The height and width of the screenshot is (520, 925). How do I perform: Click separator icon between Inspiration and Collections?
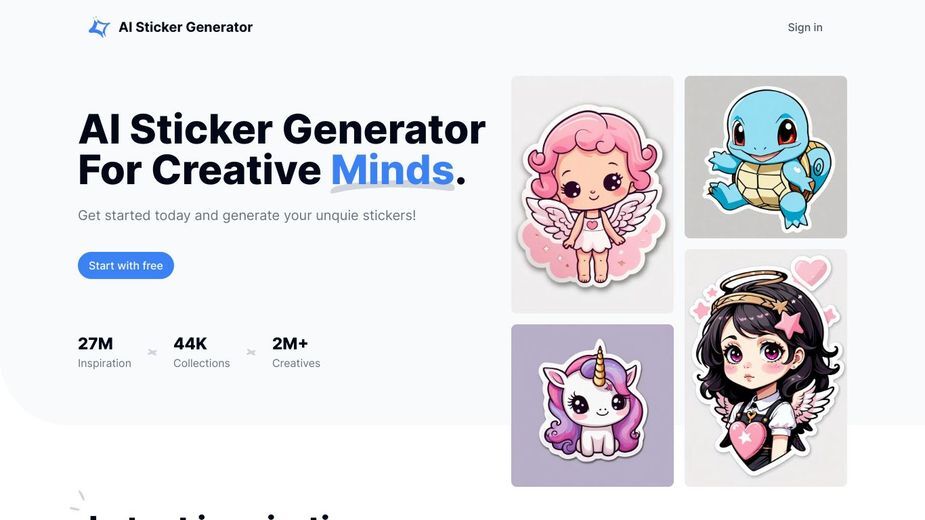tap(152, 352)
